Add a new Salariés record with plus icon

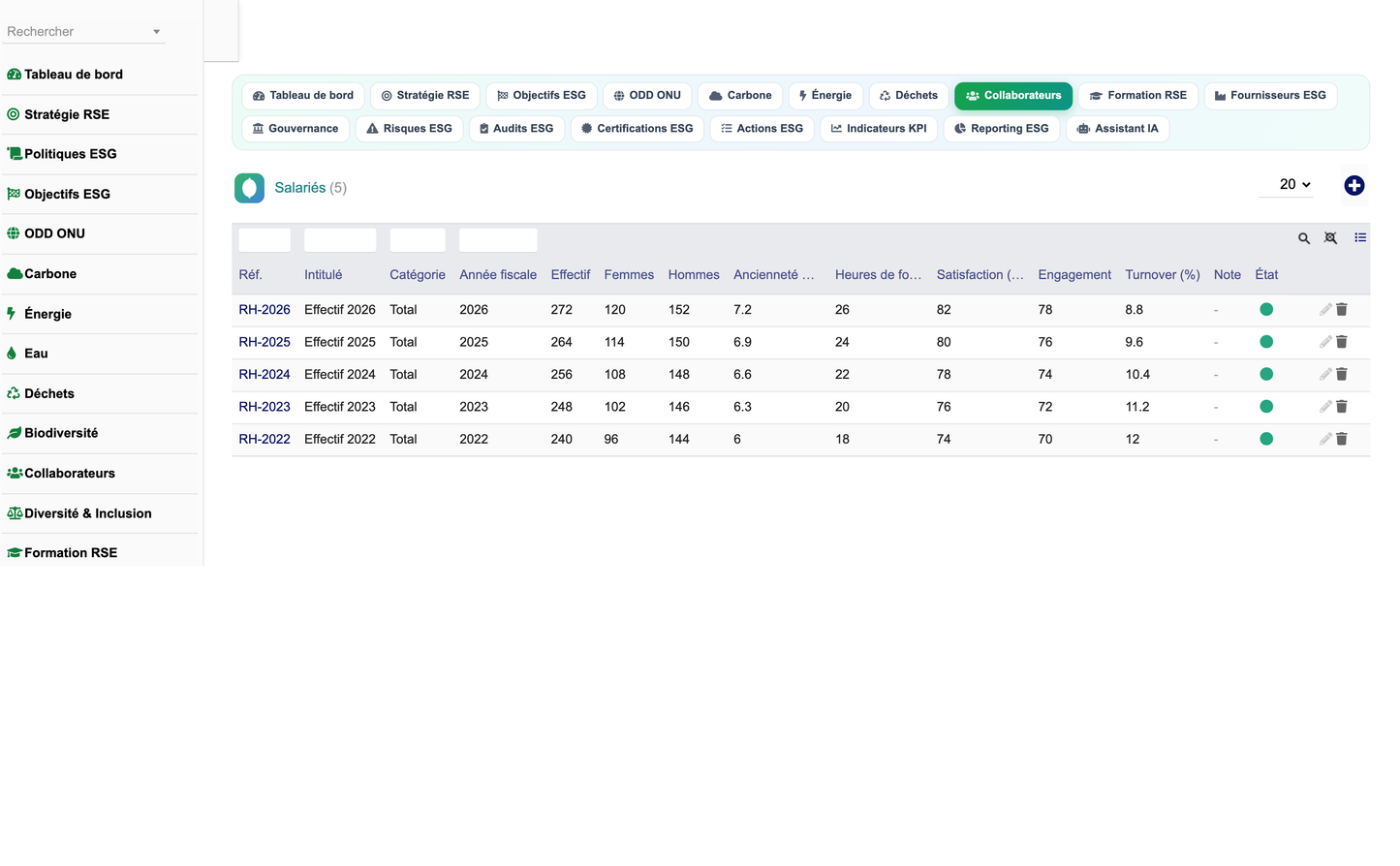pos(1353,185)
